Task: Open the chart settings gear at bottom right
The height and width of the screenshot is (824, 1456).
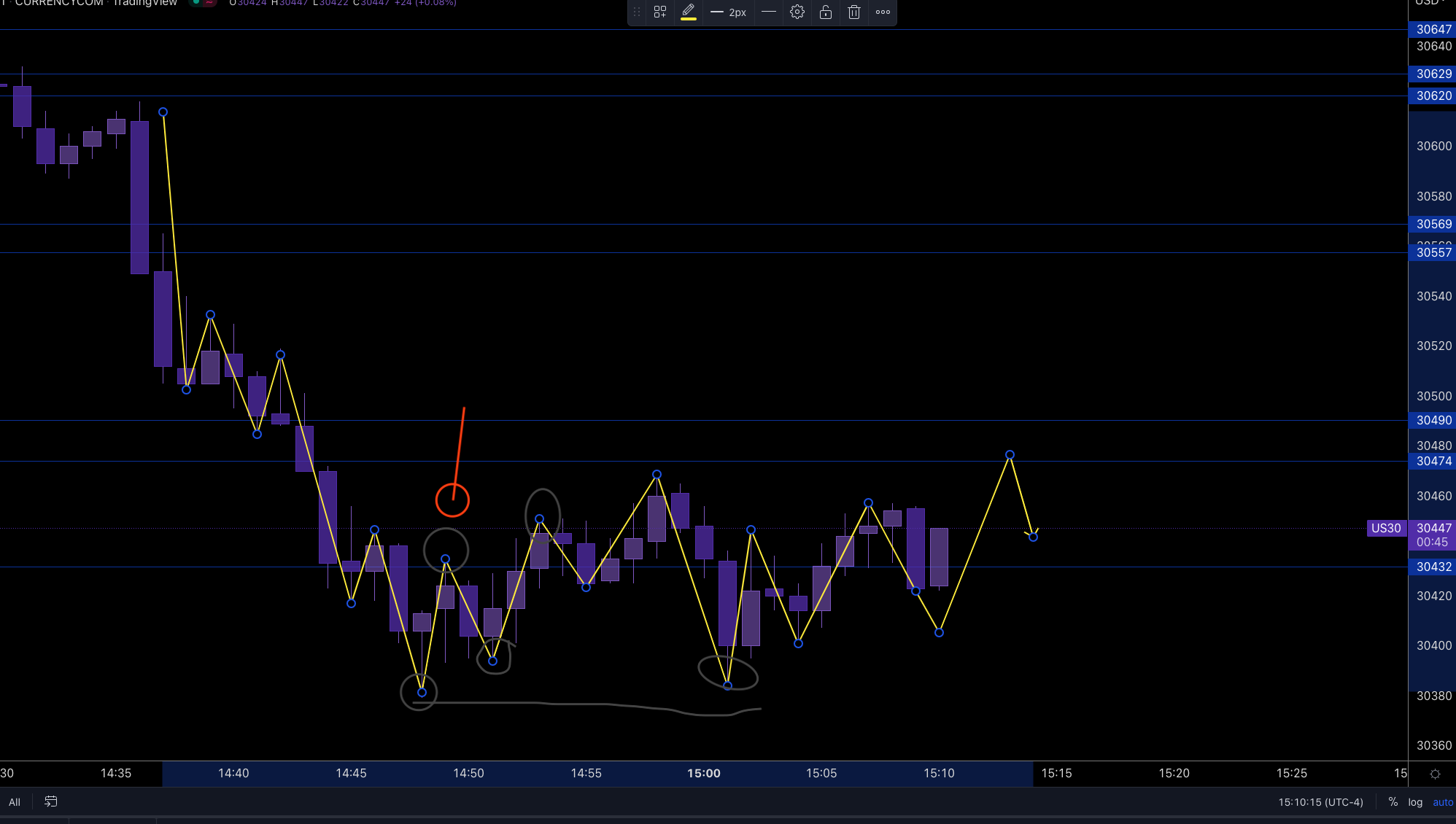Action: [1433, 773]
